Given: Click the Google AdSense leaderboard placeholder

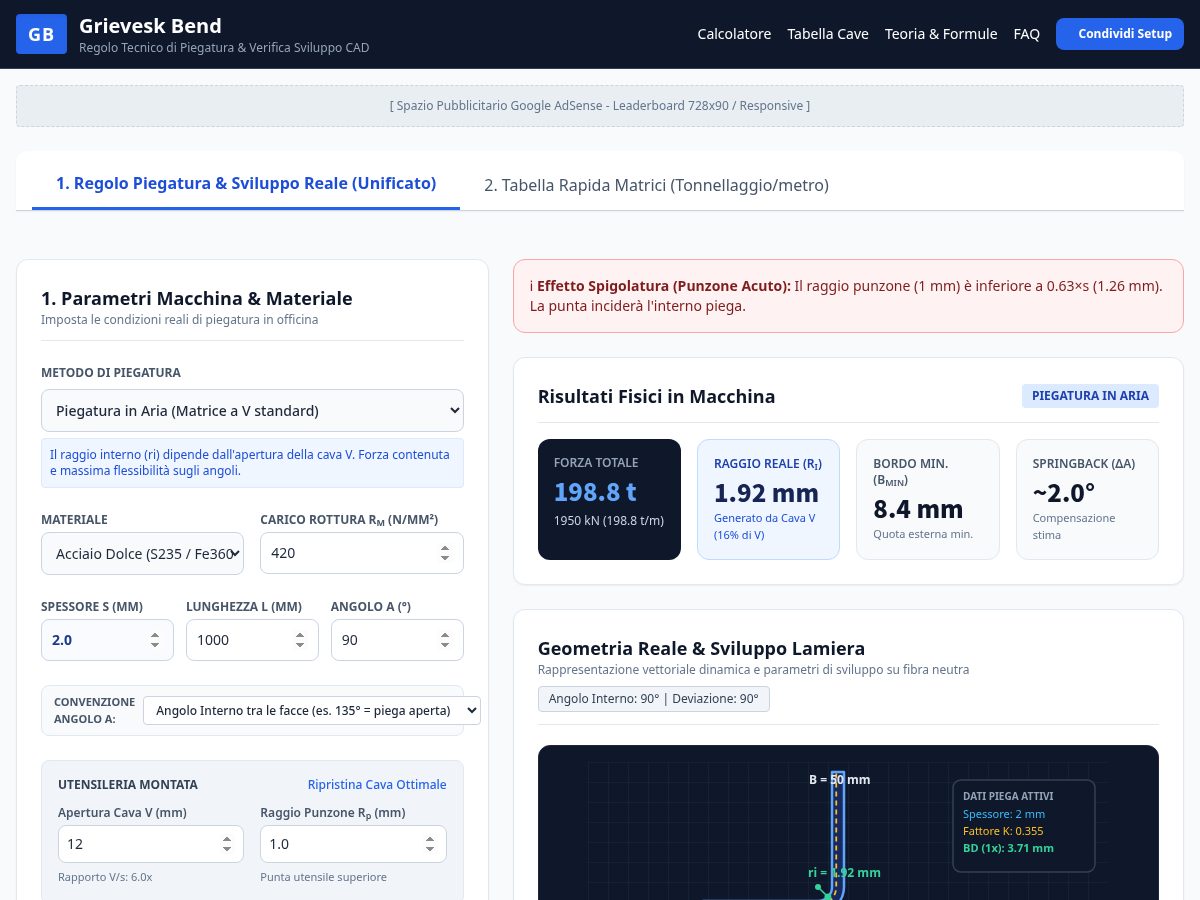Looking at the screenshot, I should coord(600,106).
